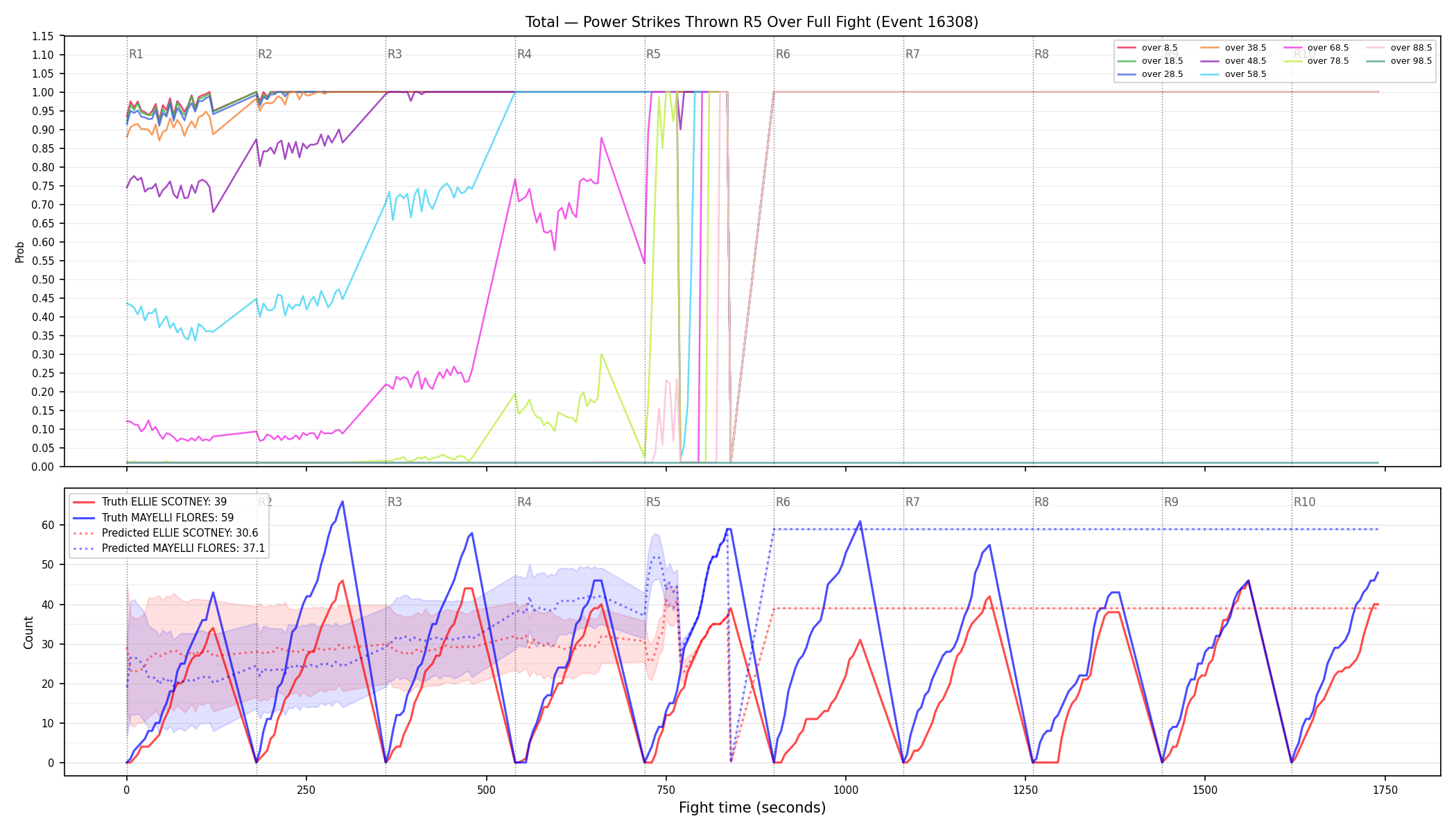Click the 'Fight time (seconds)' axis label
The width and height of the screenshot is (1456, 832).
752,808
